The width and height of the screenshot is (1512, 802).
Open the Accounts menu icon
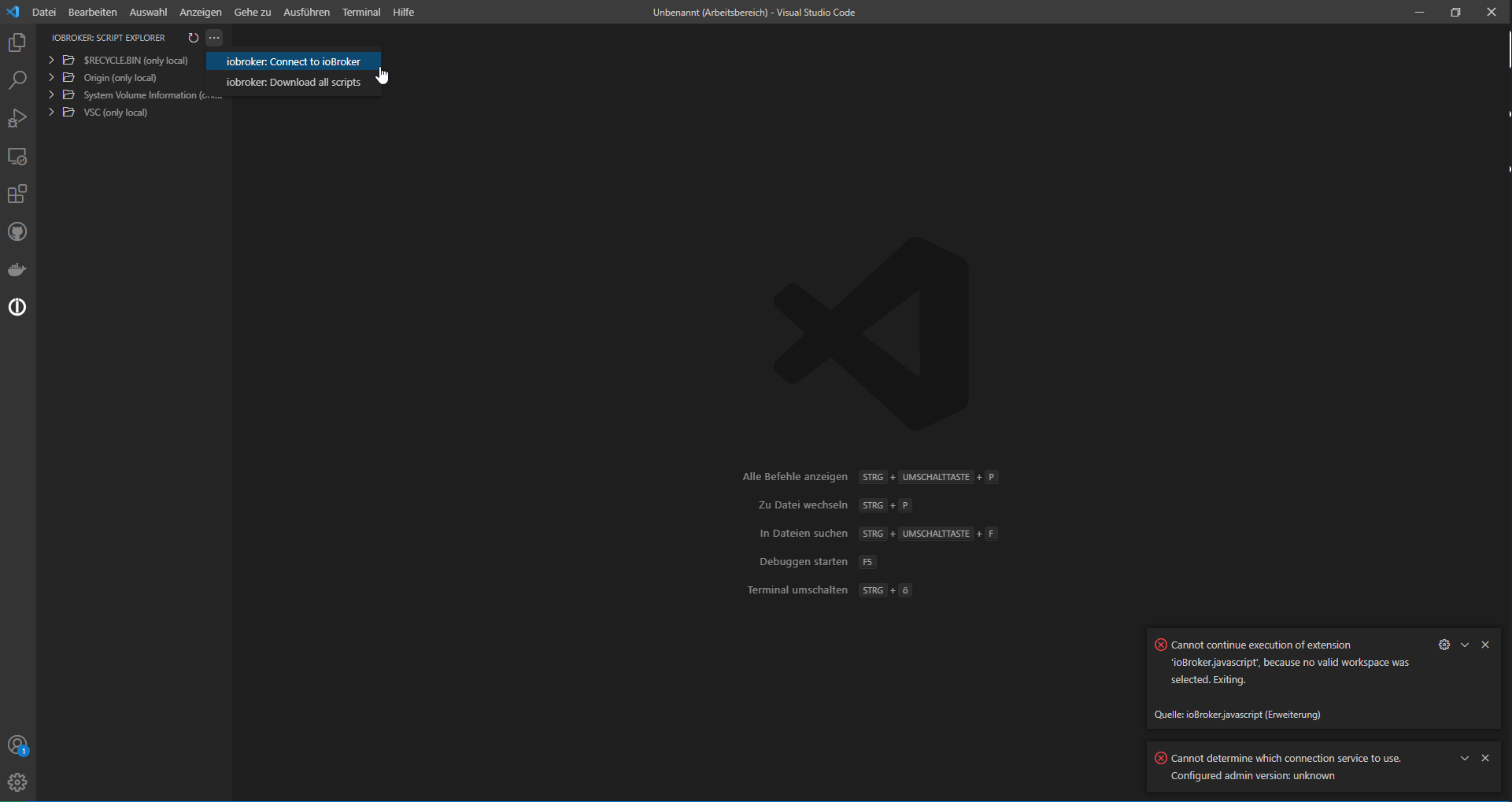17,745
